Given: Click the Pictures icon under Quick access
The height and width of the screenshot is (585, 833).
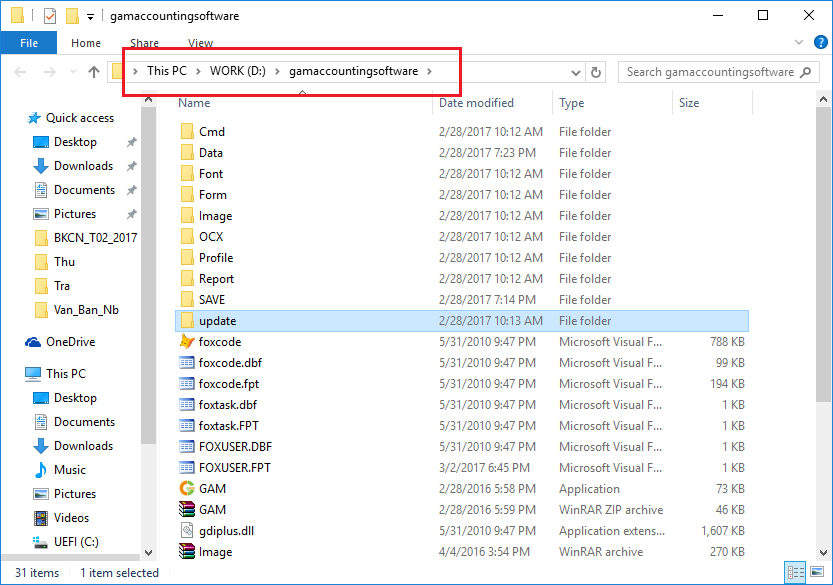Looking at the screenshot, I should pyautogui.click(x=40, y=214).
